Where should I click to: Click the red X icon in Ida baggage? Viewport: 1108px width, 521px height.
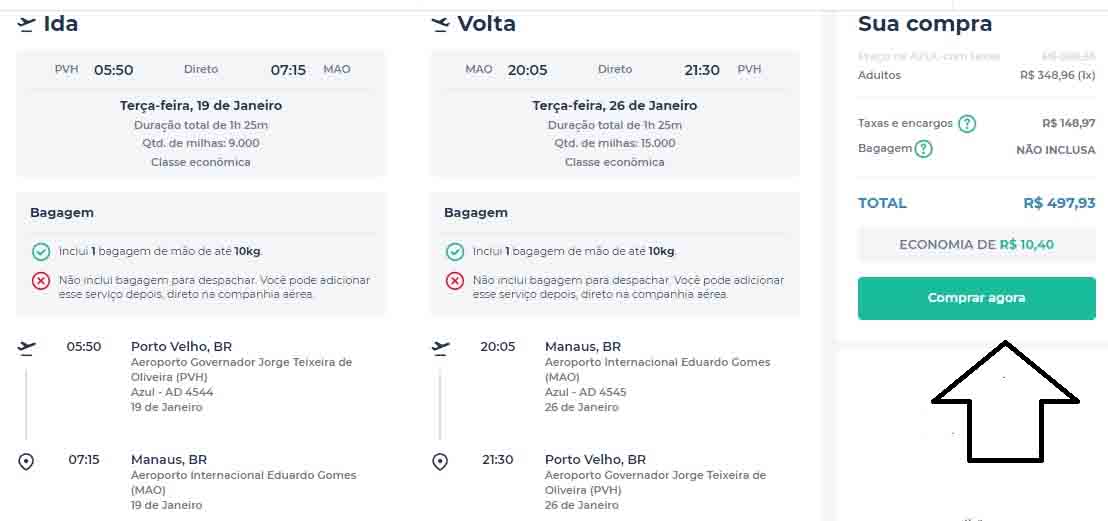tap(41, 281)
